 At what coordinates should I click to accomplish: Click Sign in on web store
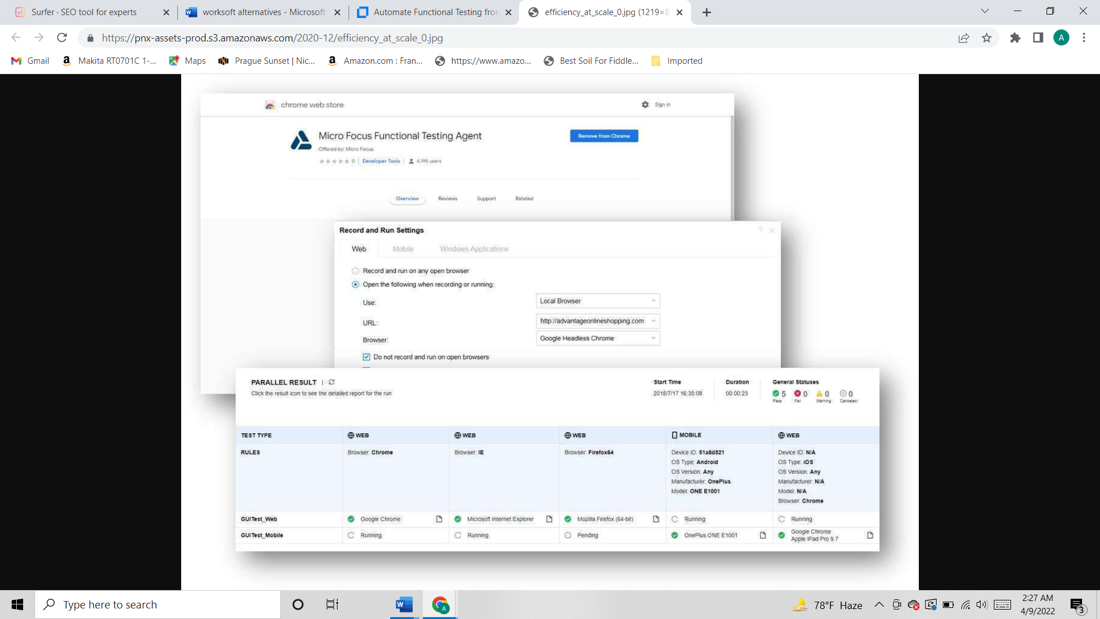click(662, 105)
